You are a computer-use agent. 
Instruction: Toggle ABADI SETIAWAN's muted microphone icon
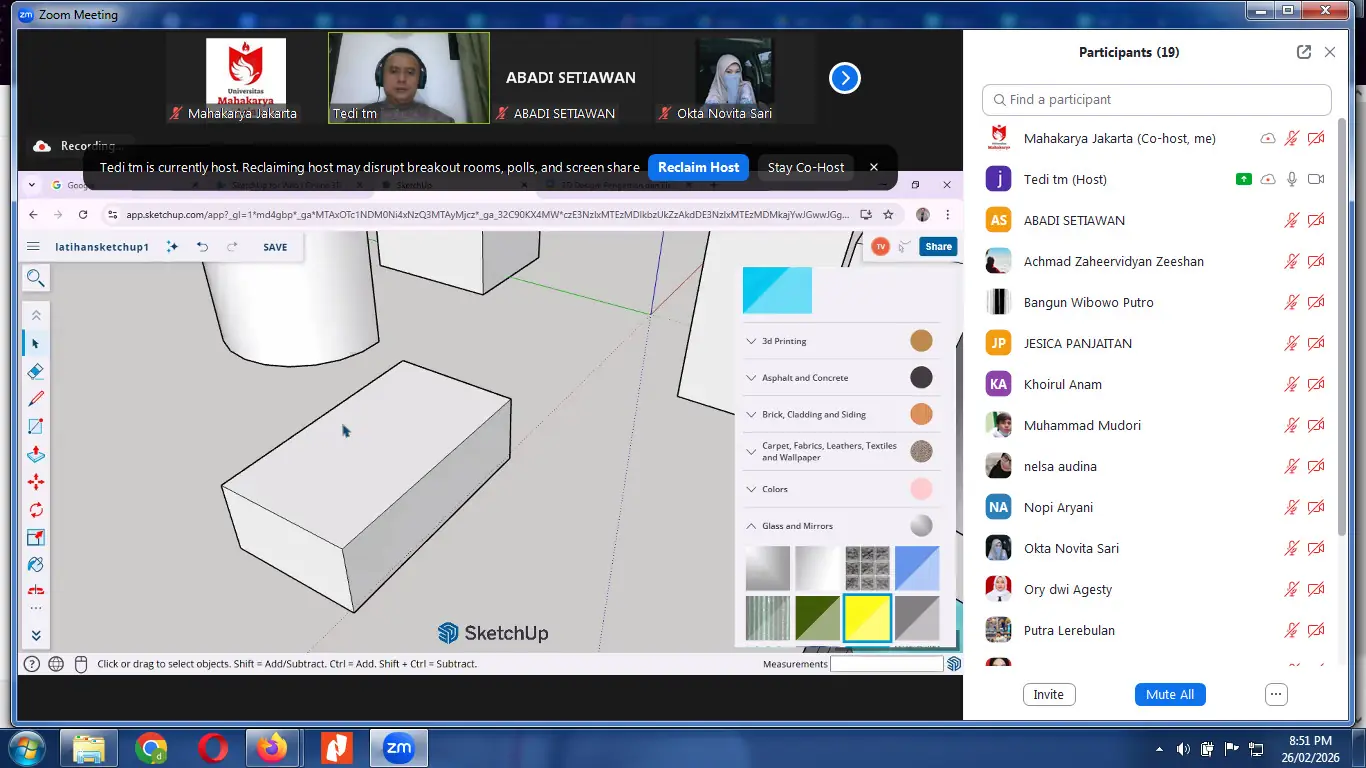coord(1292,220)
